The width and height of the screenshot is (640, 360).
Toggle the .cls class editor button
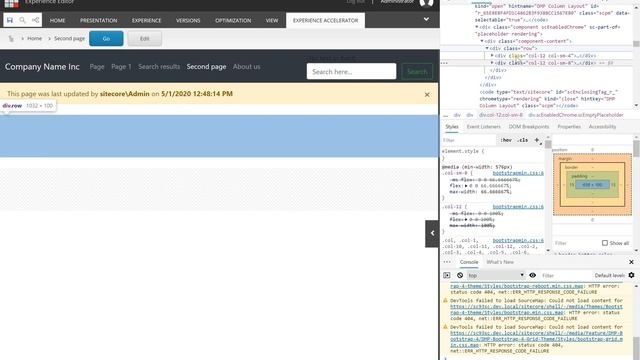(522, 140)
